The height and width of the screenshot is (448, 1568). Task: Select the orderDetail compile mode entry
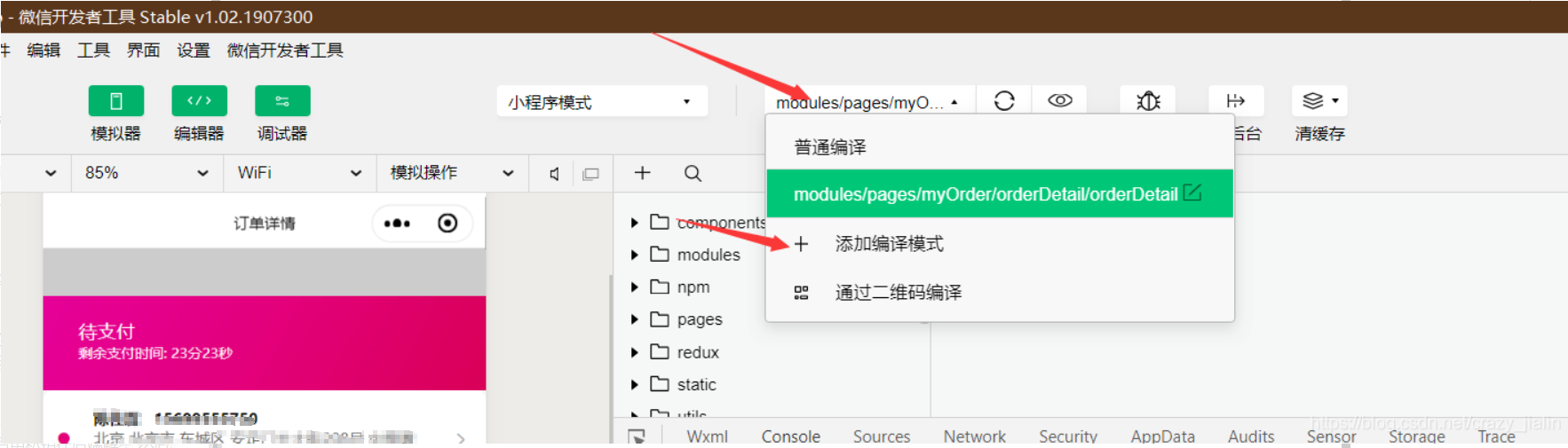coord(1000,193)
